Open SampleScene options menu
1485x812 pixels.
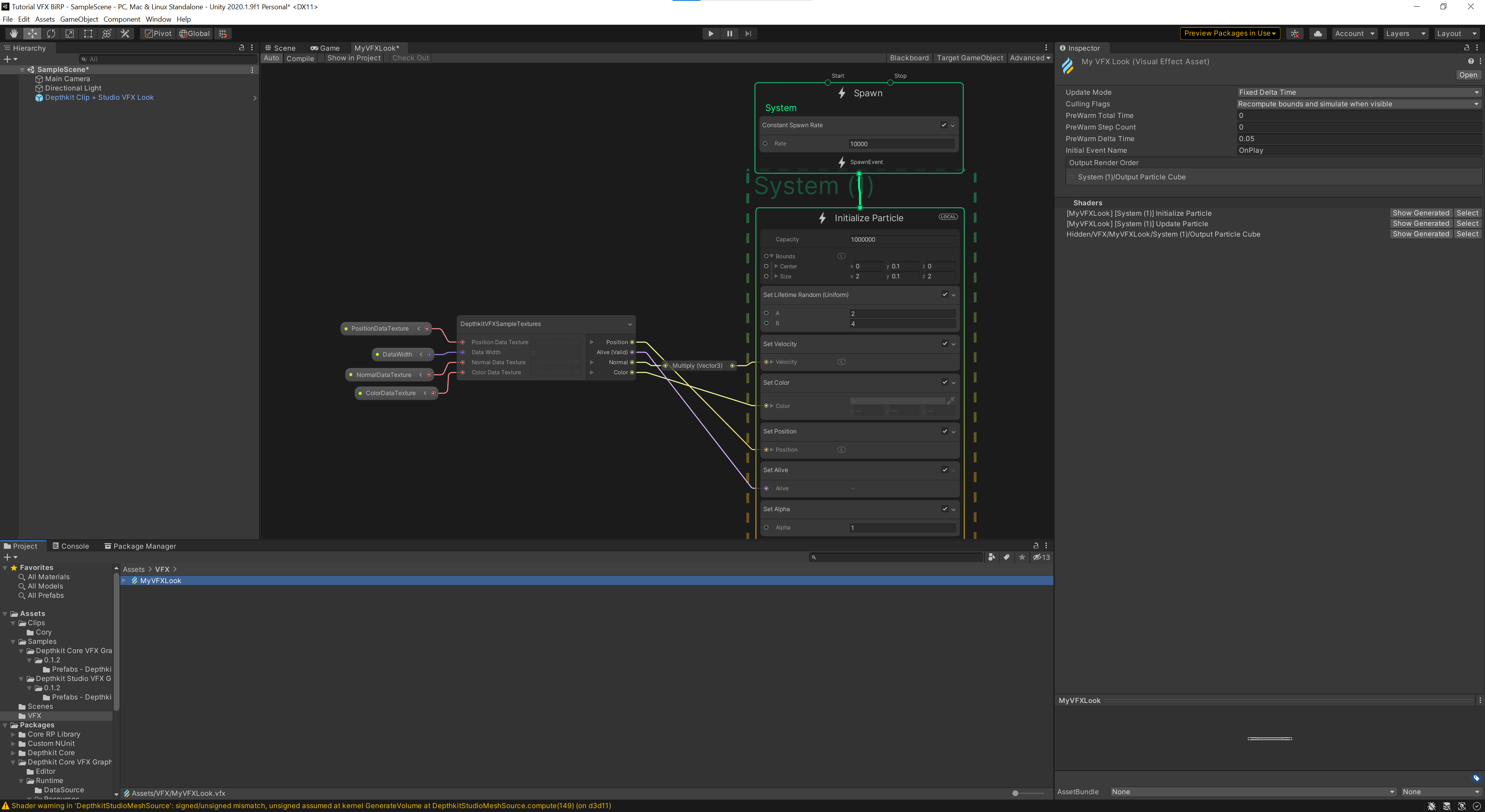click(x=252, y=70)
